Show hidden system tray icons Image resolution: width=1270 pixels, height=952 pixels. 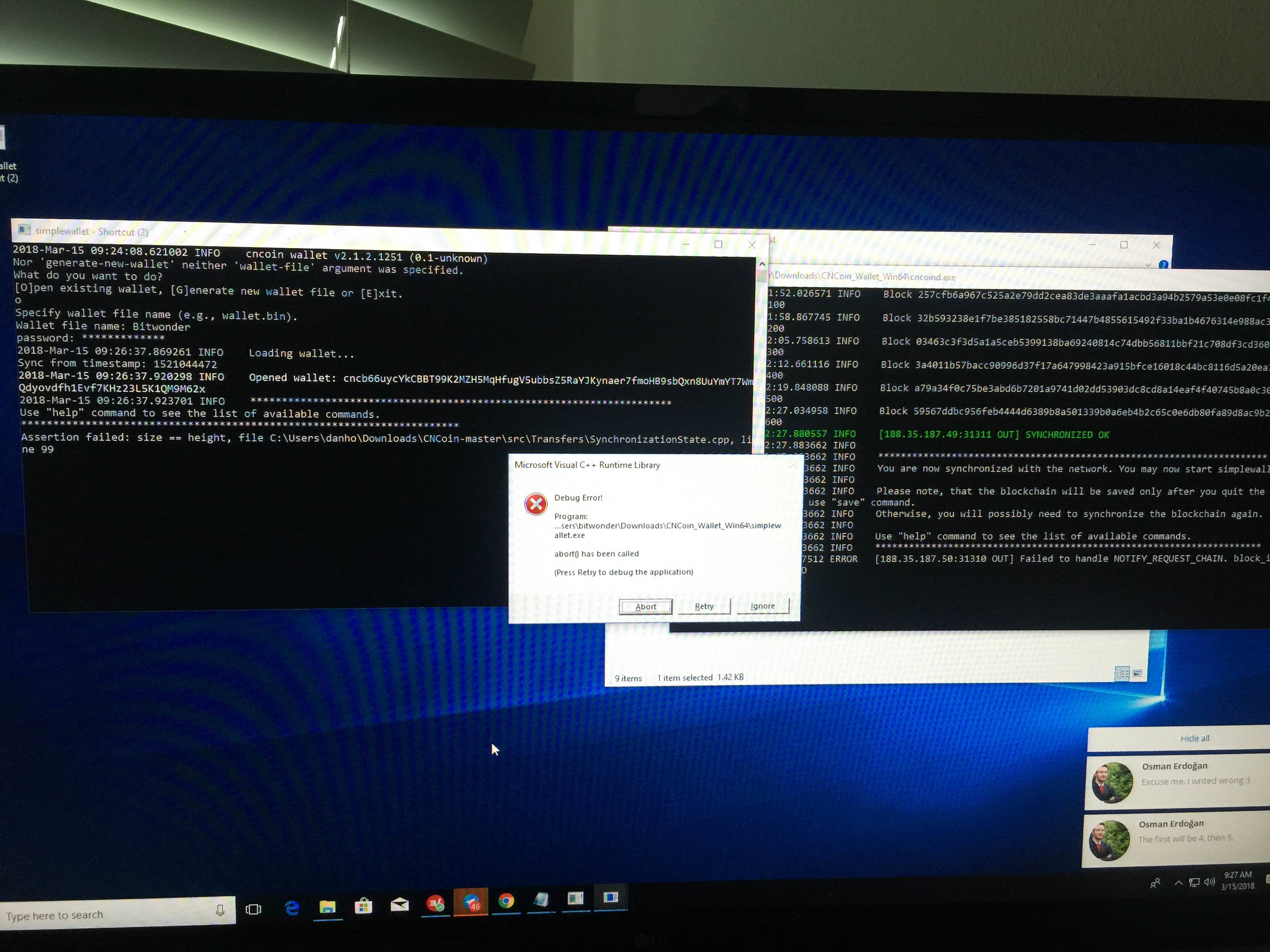tap(1178, 882)
